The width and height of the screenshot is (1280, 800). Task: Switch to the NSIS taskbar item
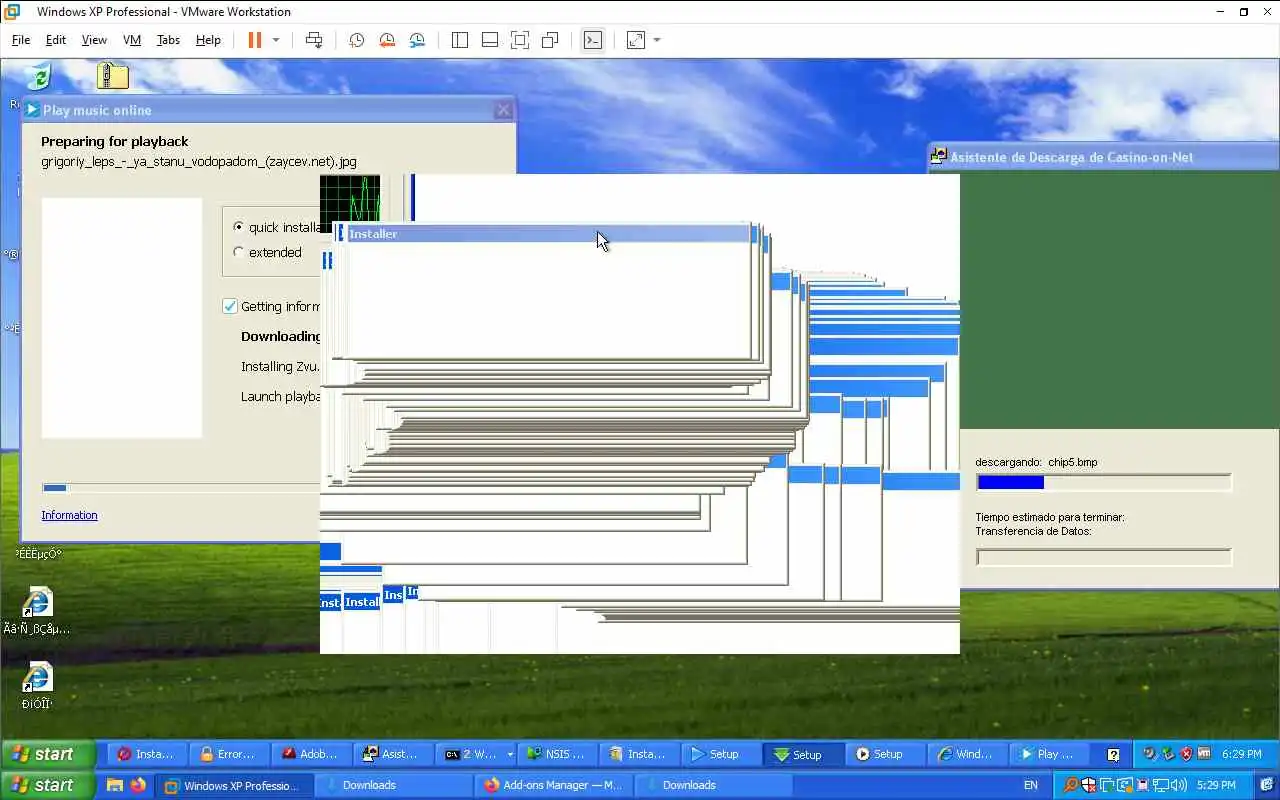click(x=557, y=754)
